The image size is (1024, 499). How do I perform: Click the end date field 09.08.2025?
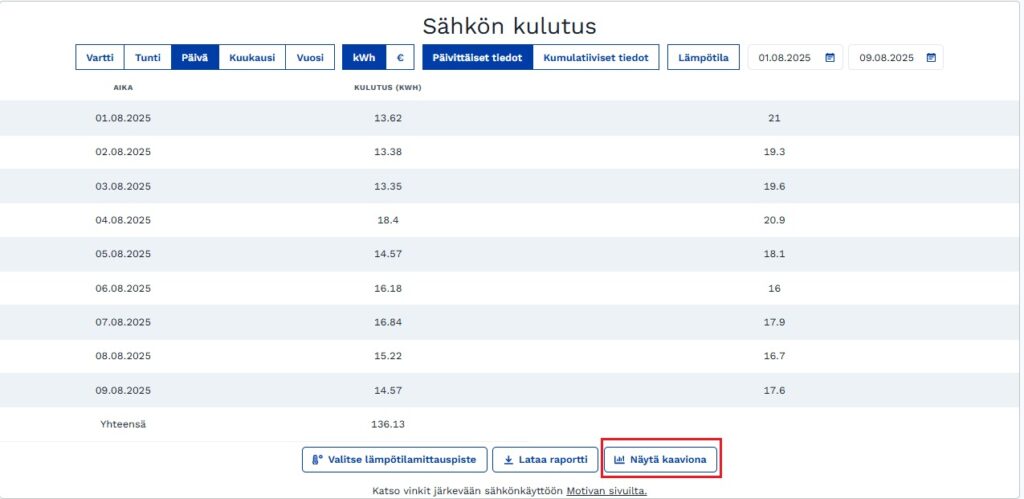coord(885,58)
